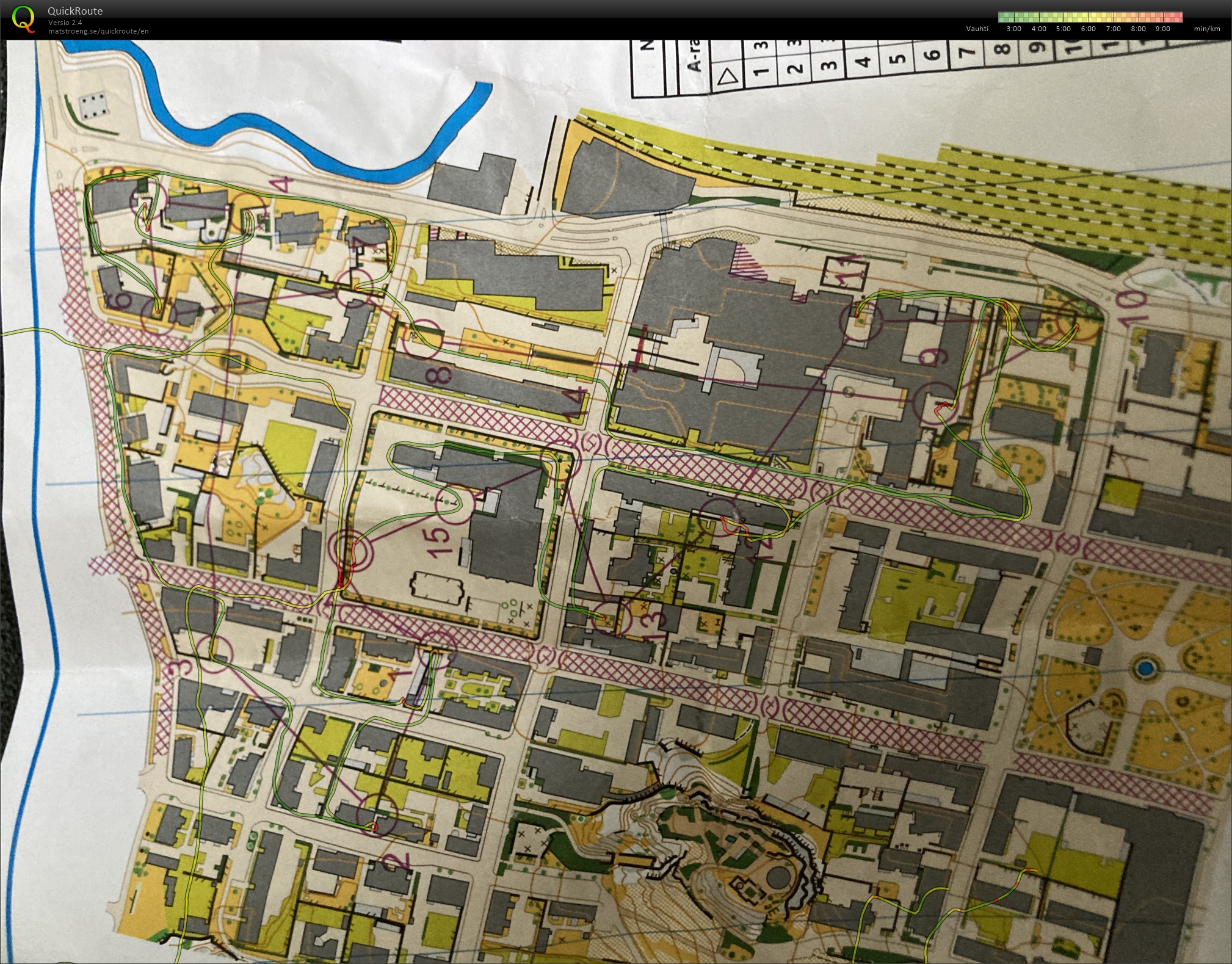The height and width of the screenshot is (964, 1232).
Task: Click the QuickRoute title text
Action: pyautogui.click(x=75, y=11)
